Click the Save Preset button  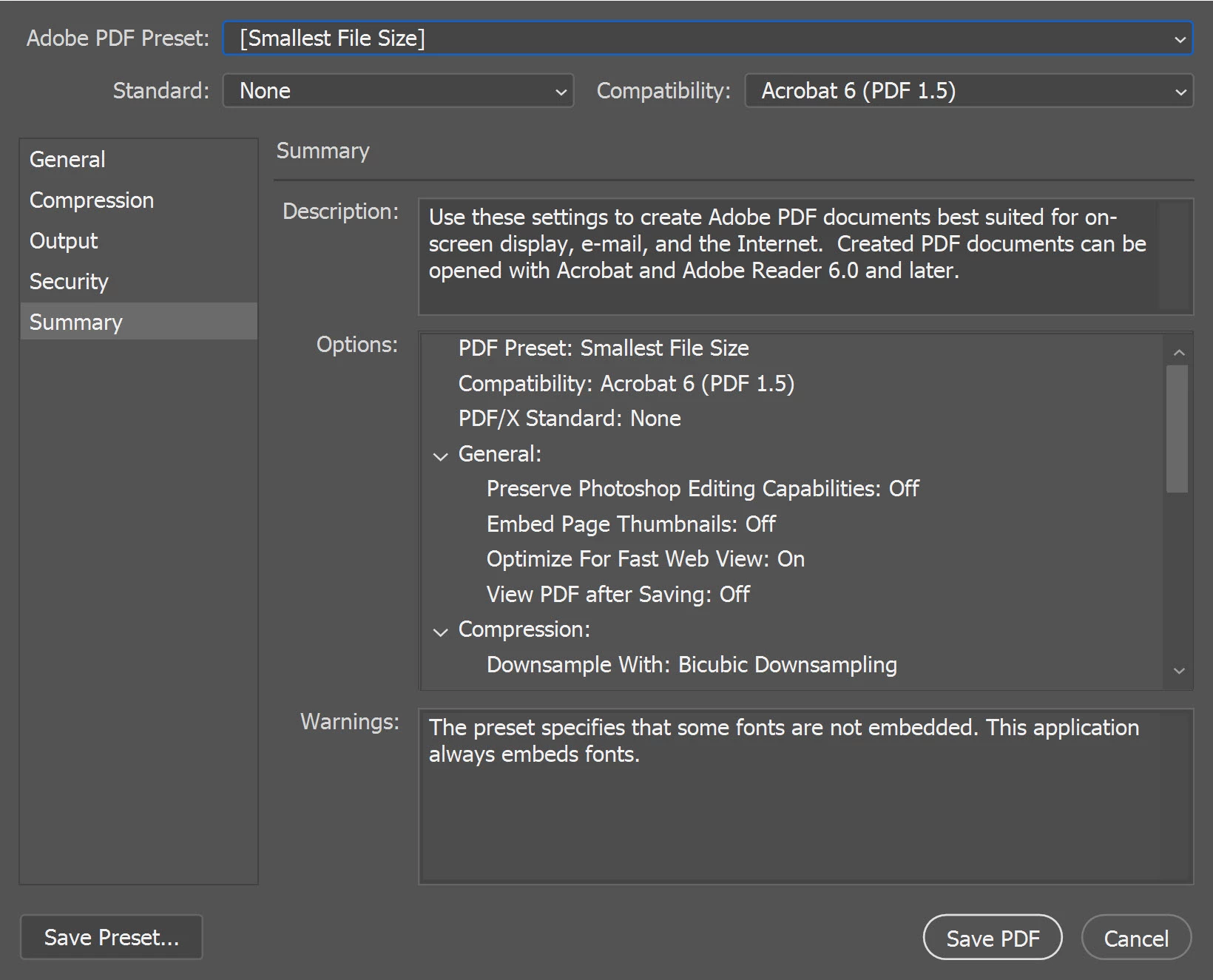point(112,937)
